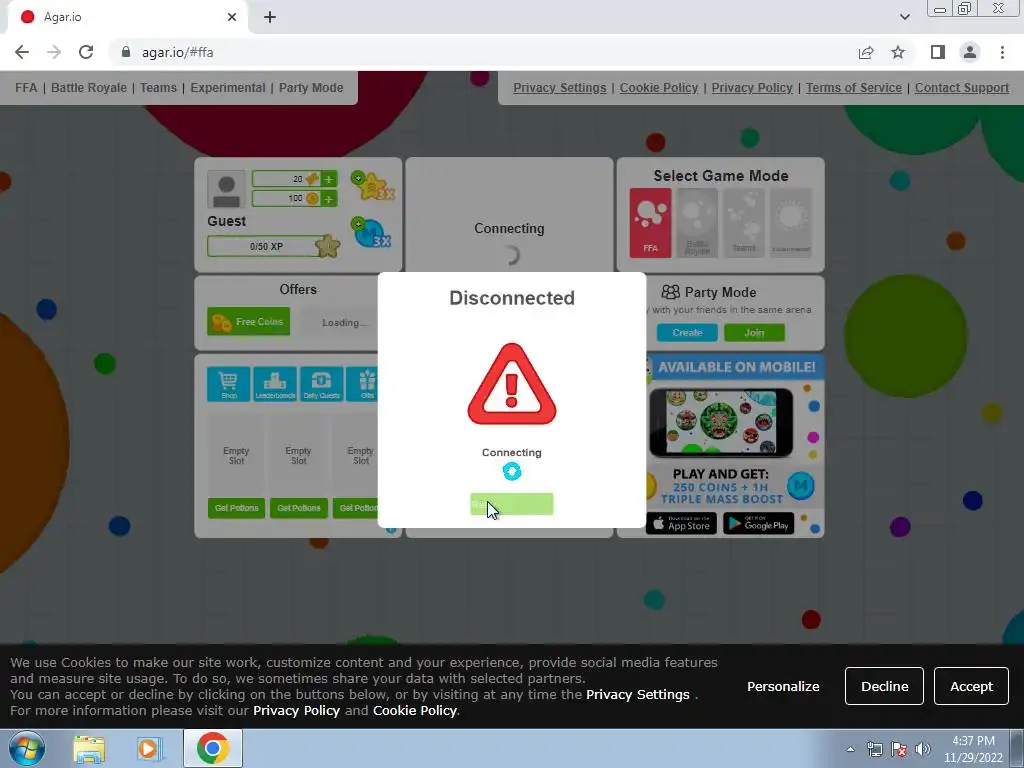
Task: Click the green plus next to 20 tickets
Action: pos(329,179)
